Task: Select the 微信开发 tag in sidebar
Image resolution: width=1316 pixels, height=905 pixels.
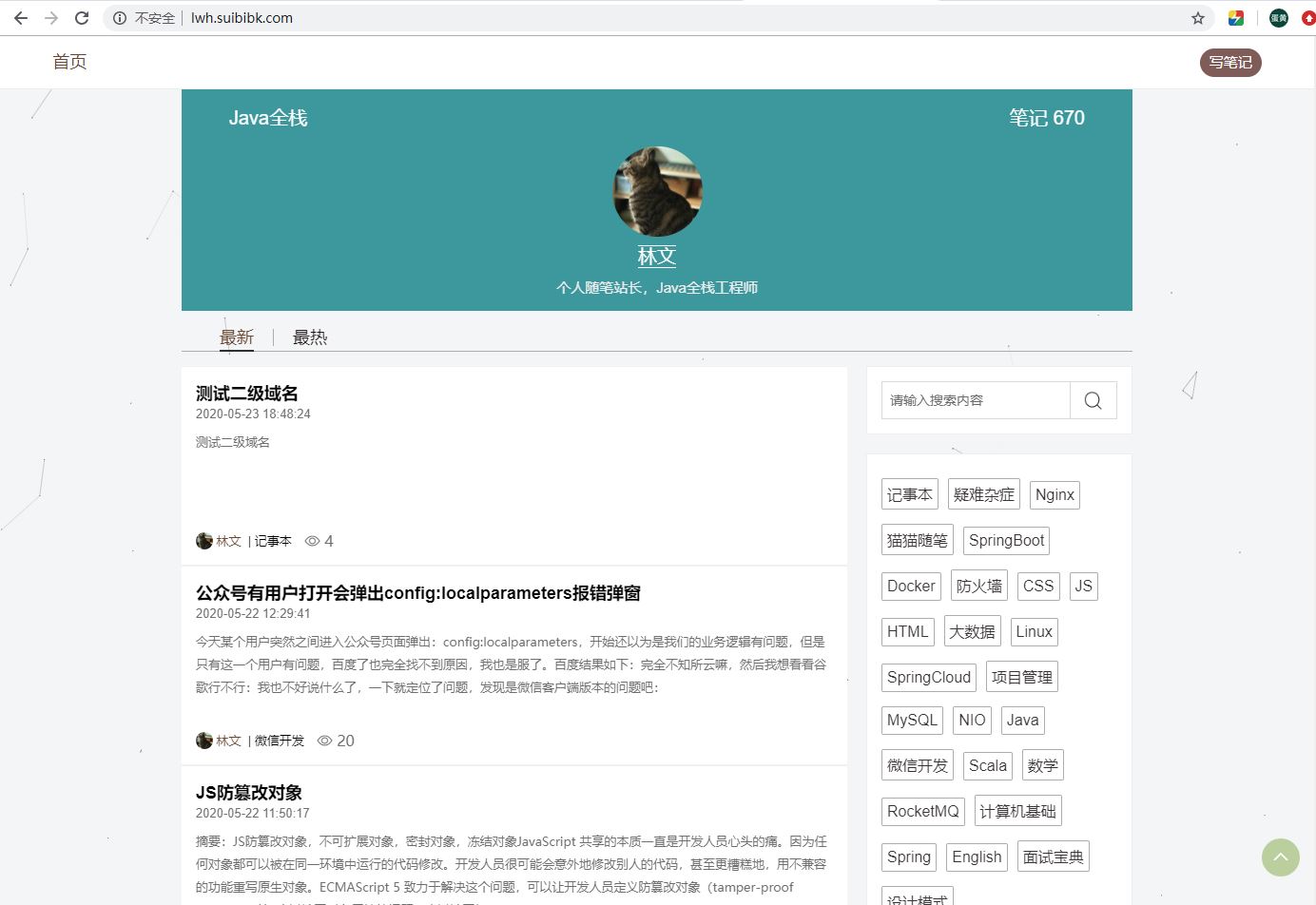Action: click(x=918, y=765)
